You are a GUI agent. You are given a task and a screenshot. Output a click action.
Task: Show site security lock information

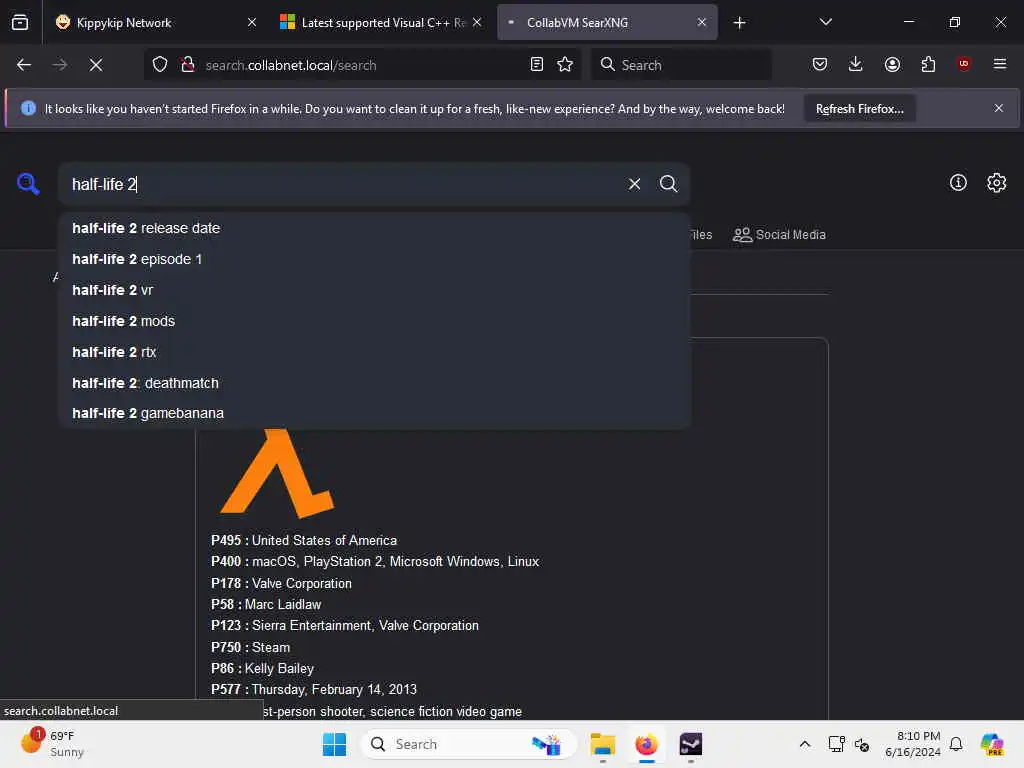tap(188, 65)
